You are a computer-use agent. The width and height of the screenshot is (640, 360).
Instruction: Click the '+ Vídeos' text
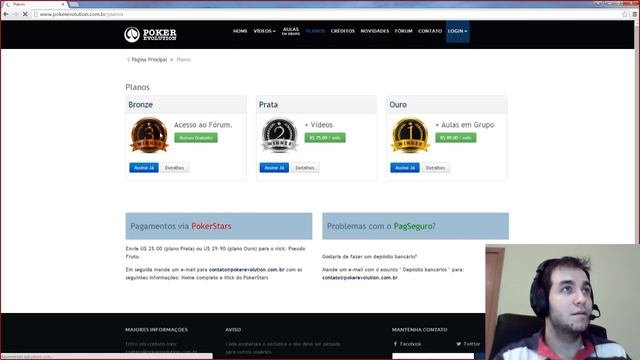click(319, 125)
